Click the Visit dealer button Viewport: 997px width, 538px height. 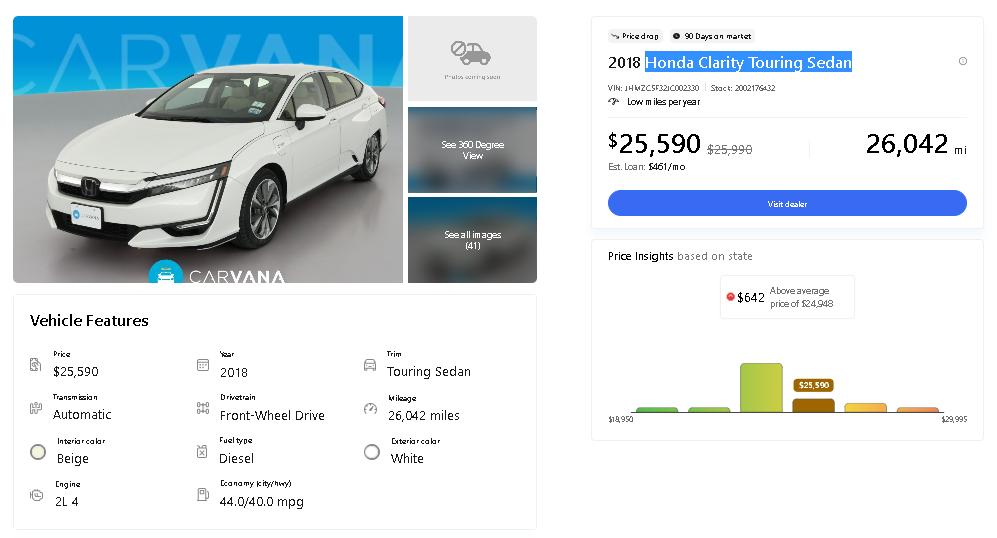pyautogui.click(x=787, y=203)
